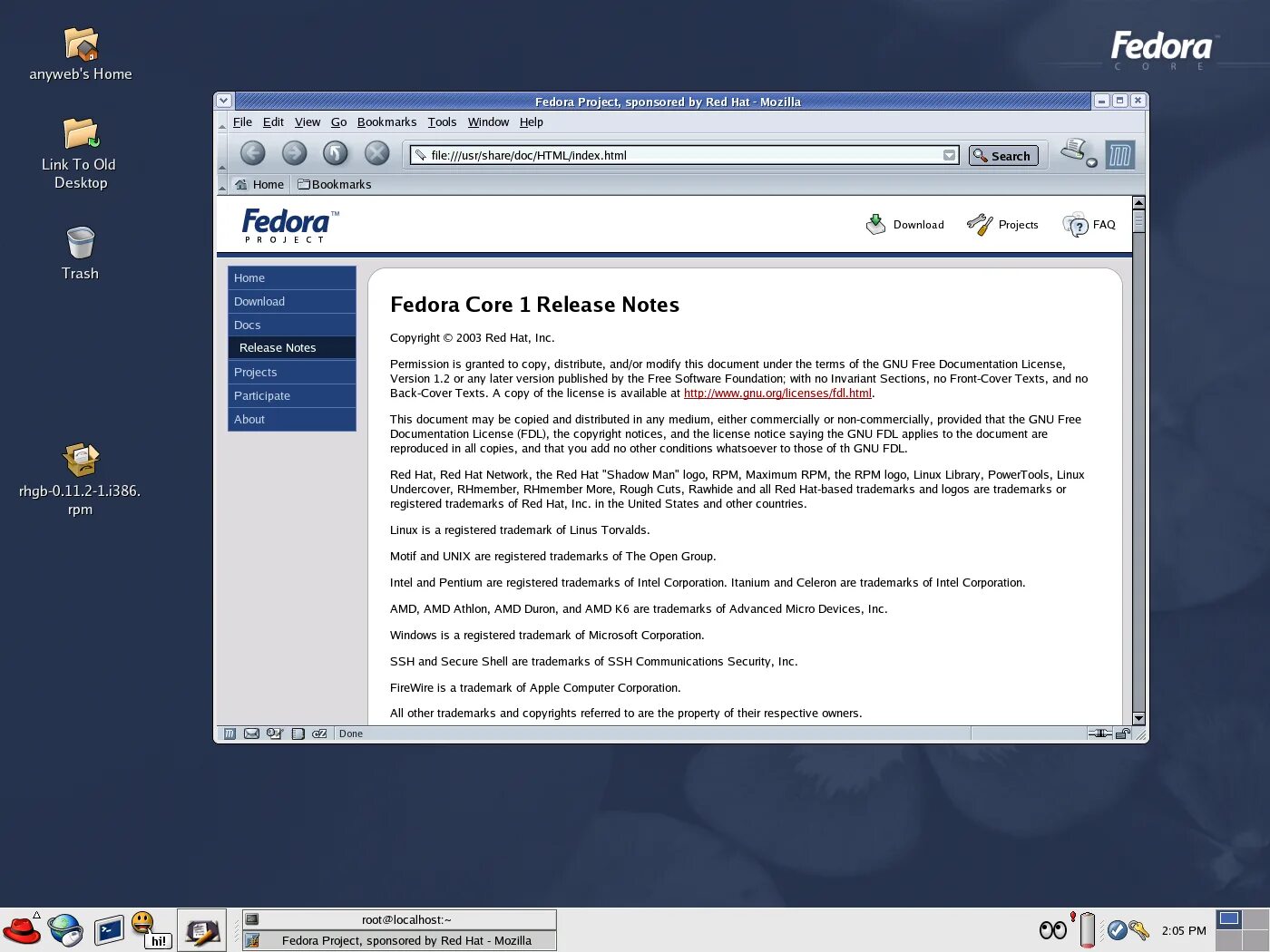
Task: Go forward with the Forward arrow button
Action: point(294,153)
